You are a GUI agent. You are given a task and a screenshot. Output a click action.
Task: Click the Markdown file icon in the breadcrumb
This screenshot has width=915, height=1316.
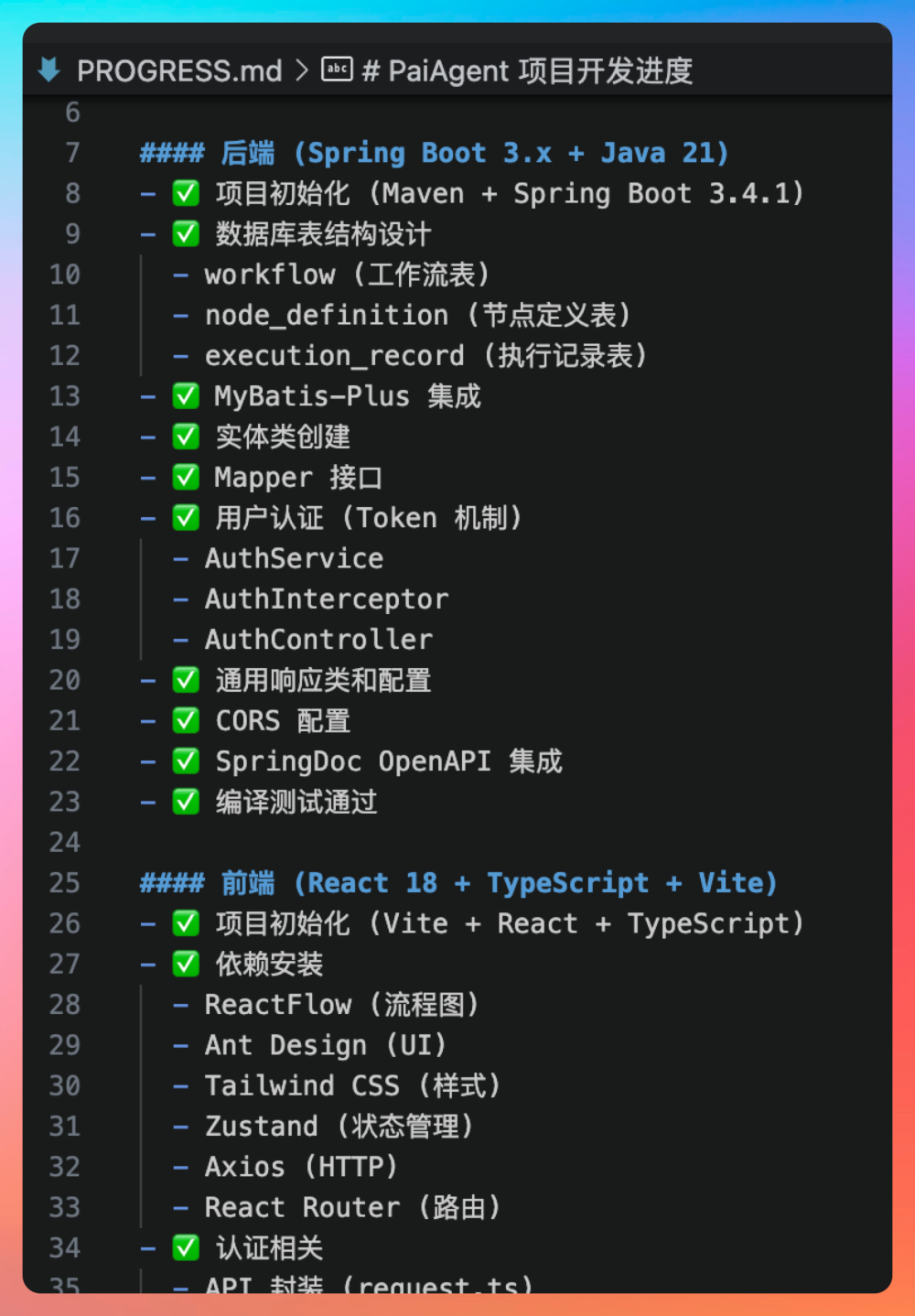(49, 70)
